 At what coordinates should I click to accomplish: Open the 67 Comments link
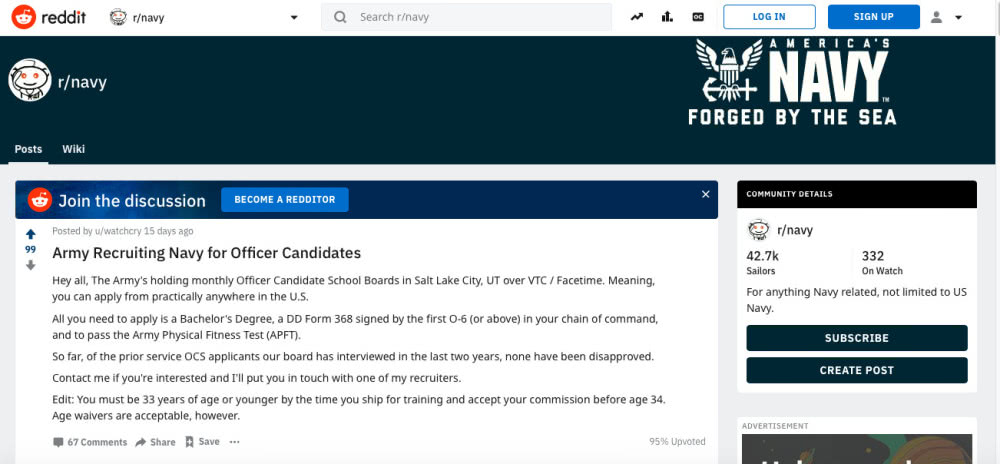(90, 442)
